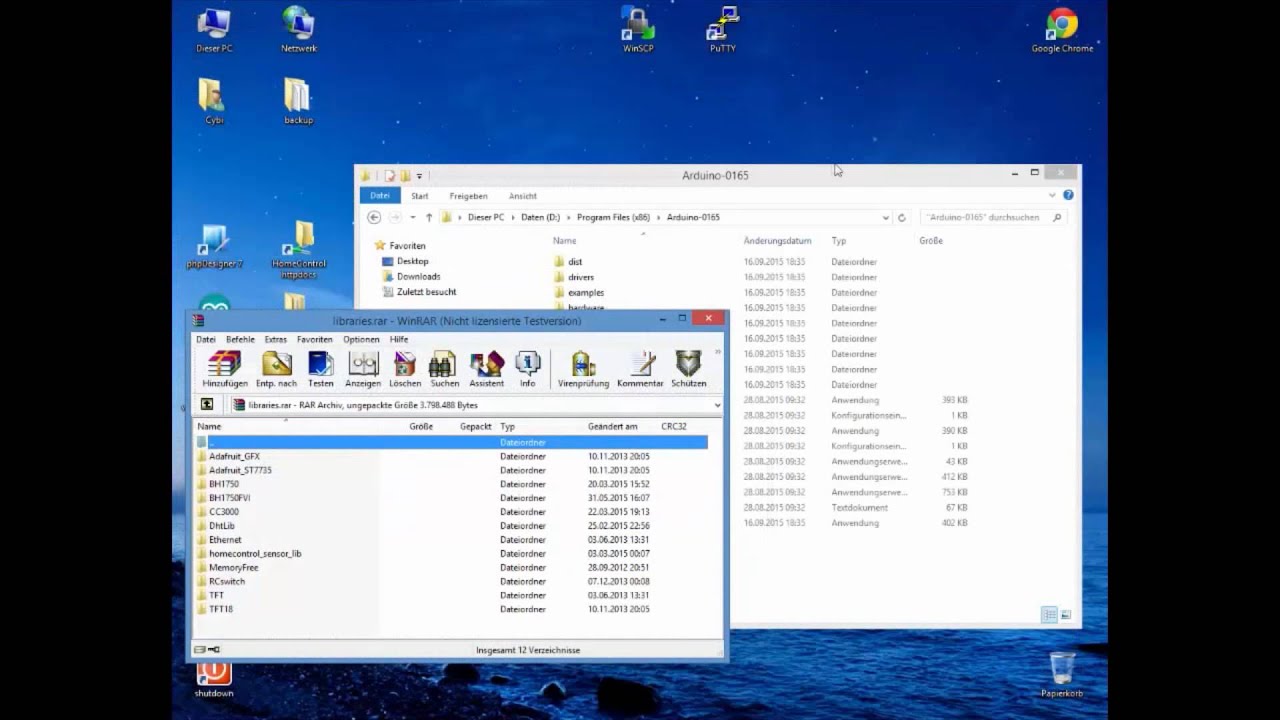Click Program Files (x86) breadcrumb
Viewport: 1280px width, 720px height.
click(613, 217)
